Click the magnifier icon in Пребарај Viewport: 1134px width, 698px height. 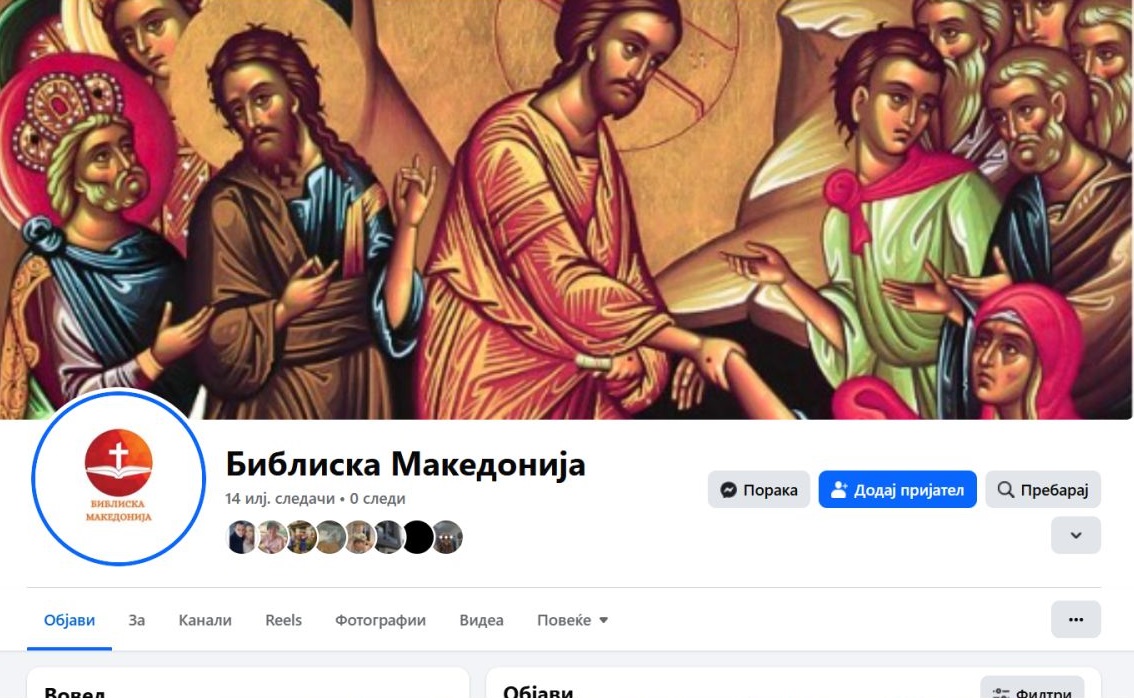pyautogui.click(x=1005, y=490)
